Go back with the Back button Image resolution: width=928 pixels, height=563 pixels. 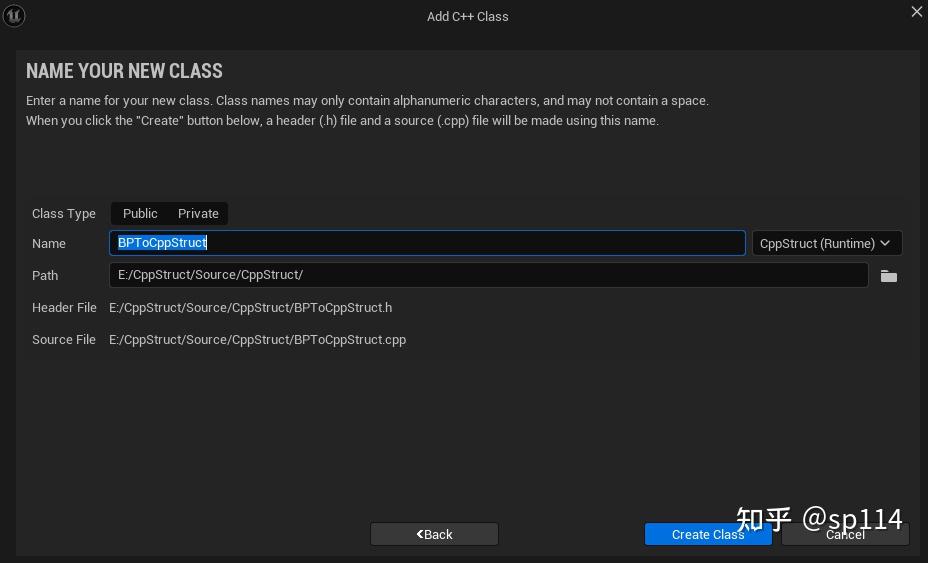coord(434,534)
